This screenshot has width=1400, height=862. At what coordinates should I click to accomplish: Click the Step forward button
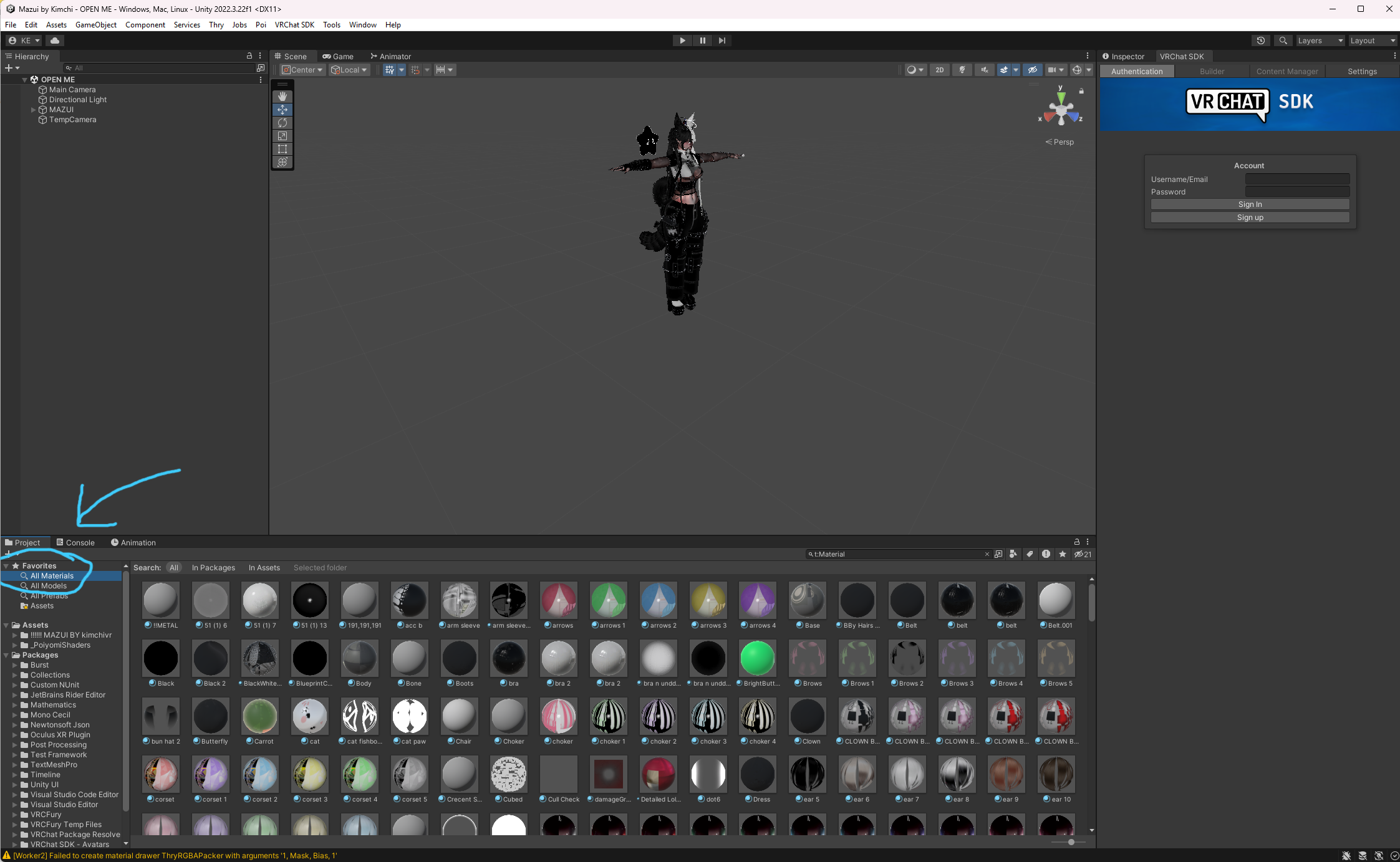[x=722, y=41]
